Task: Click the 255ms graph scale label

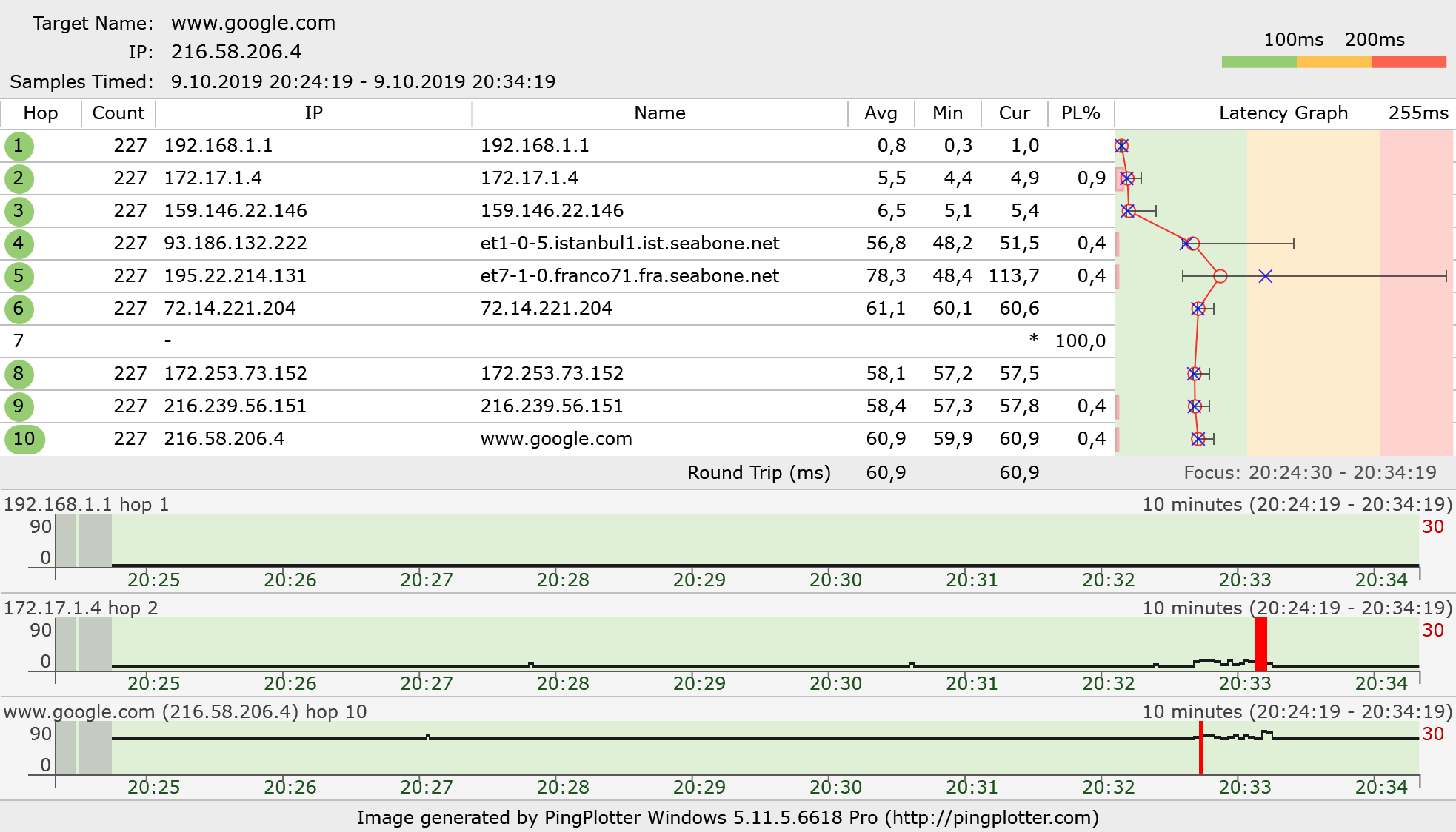Action: click(1418, 113)
